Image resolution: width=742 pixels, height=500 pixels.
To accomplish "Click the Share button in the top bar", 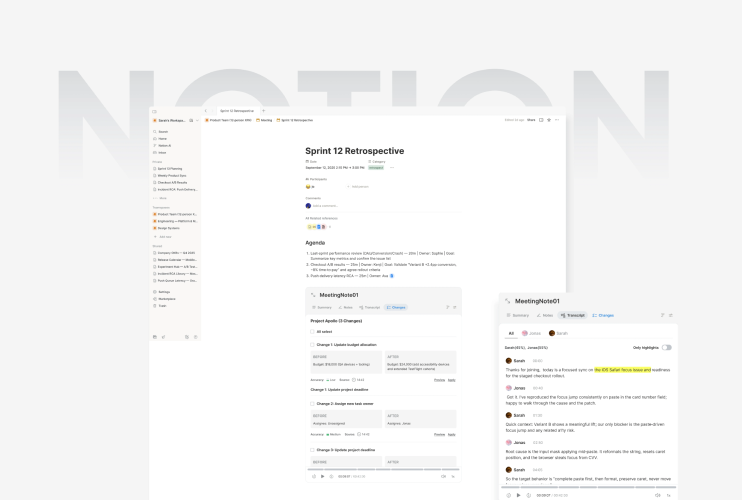I will tap(531, 120).
